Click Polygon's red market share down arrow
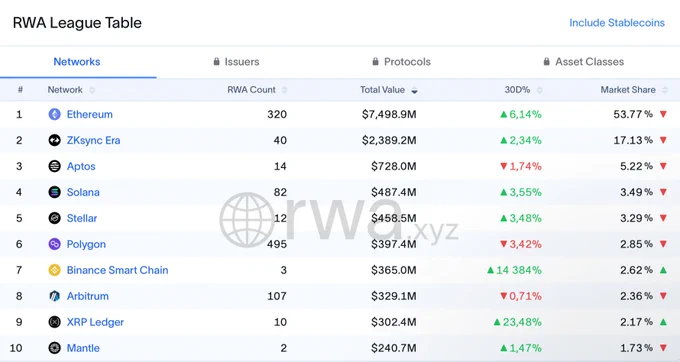680x362 pixels. click(663, 244)
